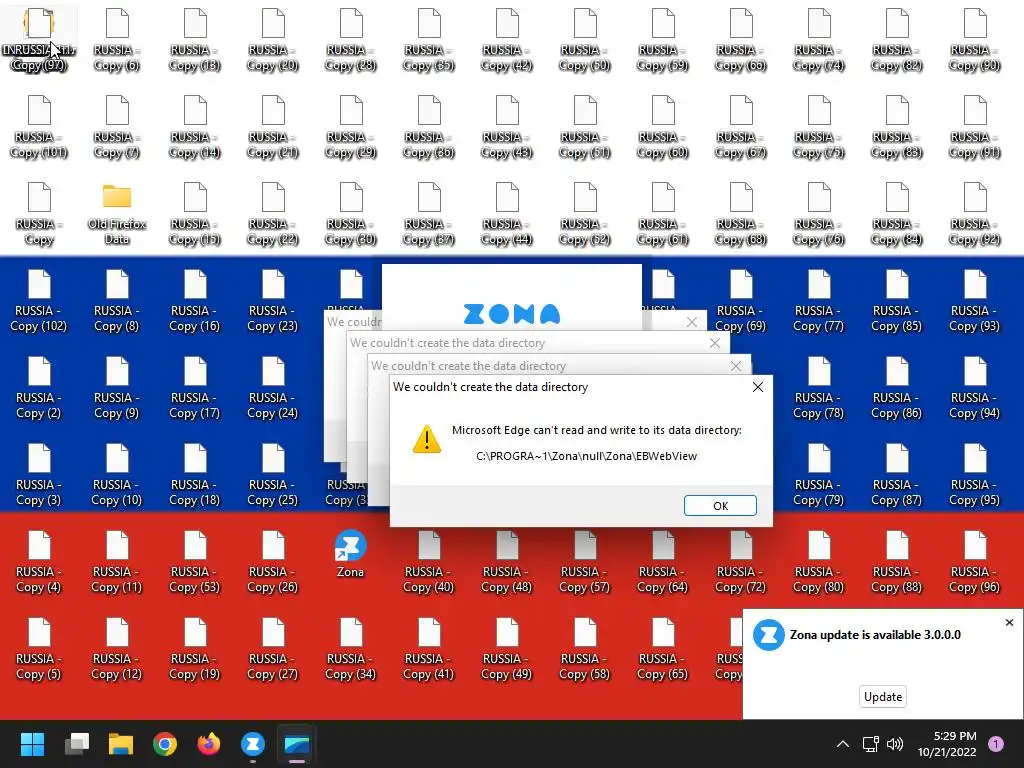Select file RUSSIA - Copy (27)
The image size is (1024, 768).
tap(273, 648)
